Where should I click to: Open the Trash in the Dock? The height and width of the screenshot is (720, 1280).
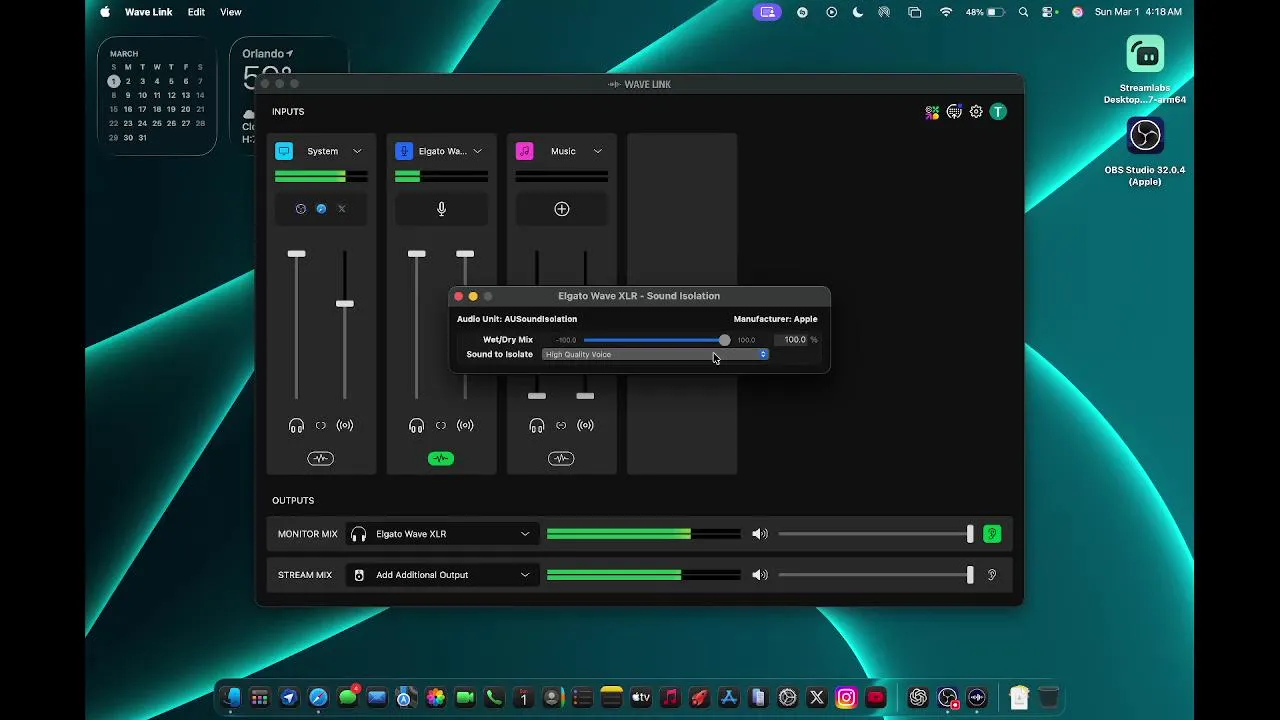point(1048,697)
